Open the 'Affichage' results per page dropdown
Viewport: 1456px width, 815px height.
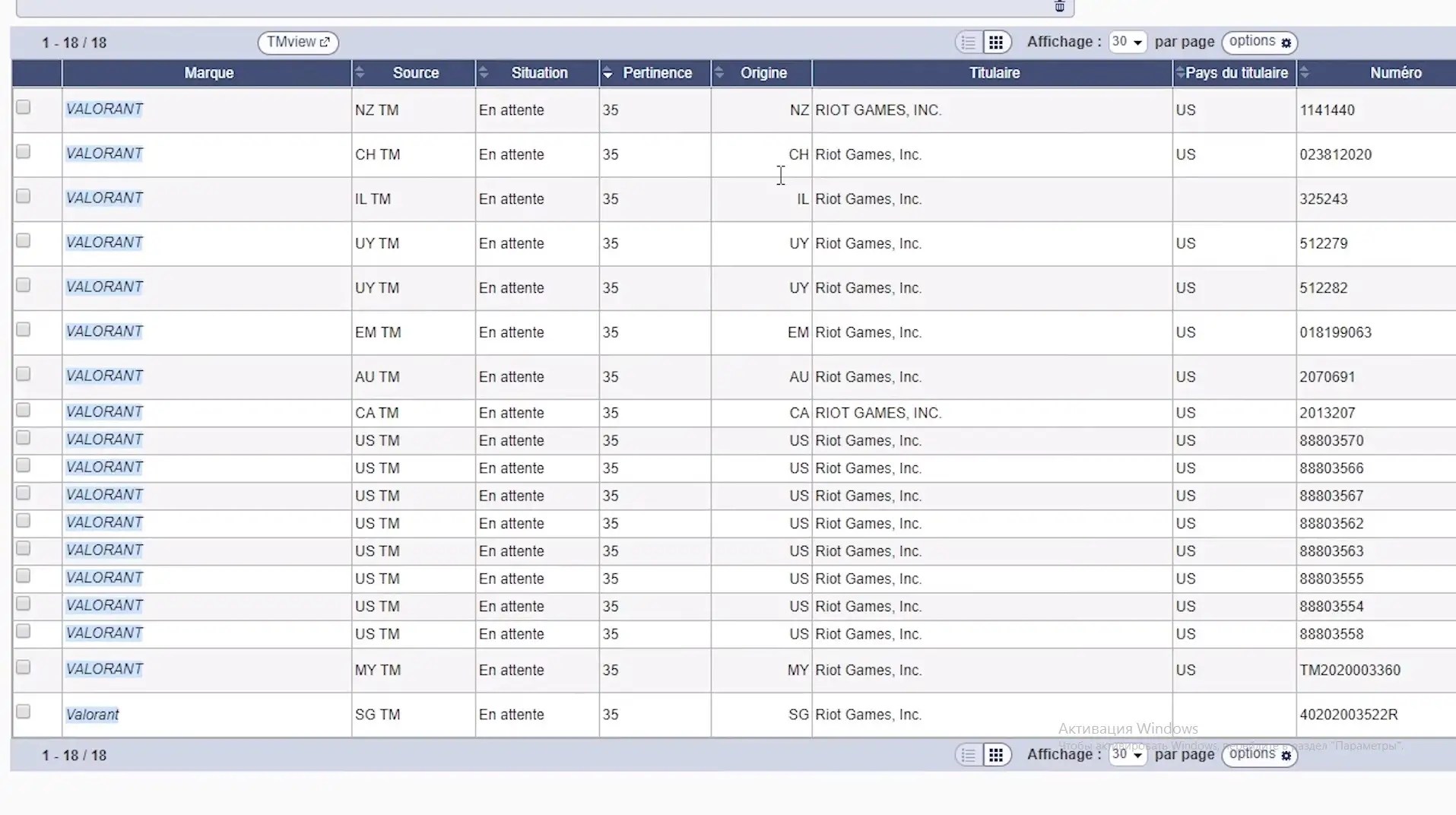1128,42
